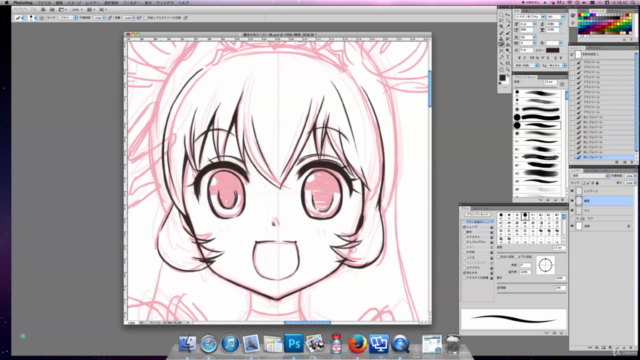Select the Eraser tool
The height and width of the screenshot is (360, 640).
(501, 44)
